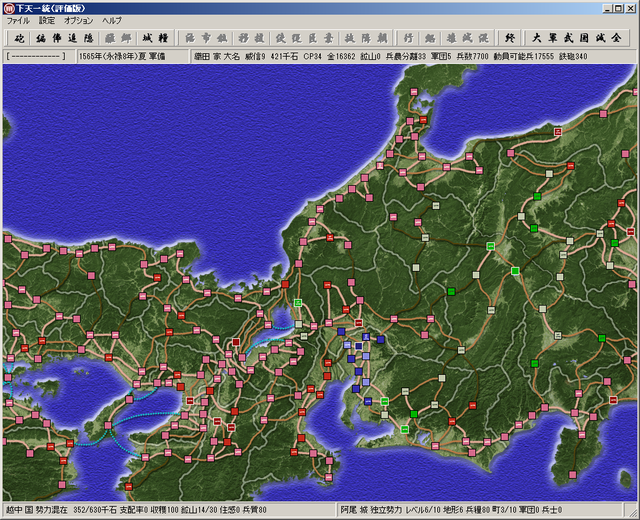Image resolution: width=640 pixels, height=520 pixels.
Task: Open the ヘルプ menu
Action: coord(112,20)
